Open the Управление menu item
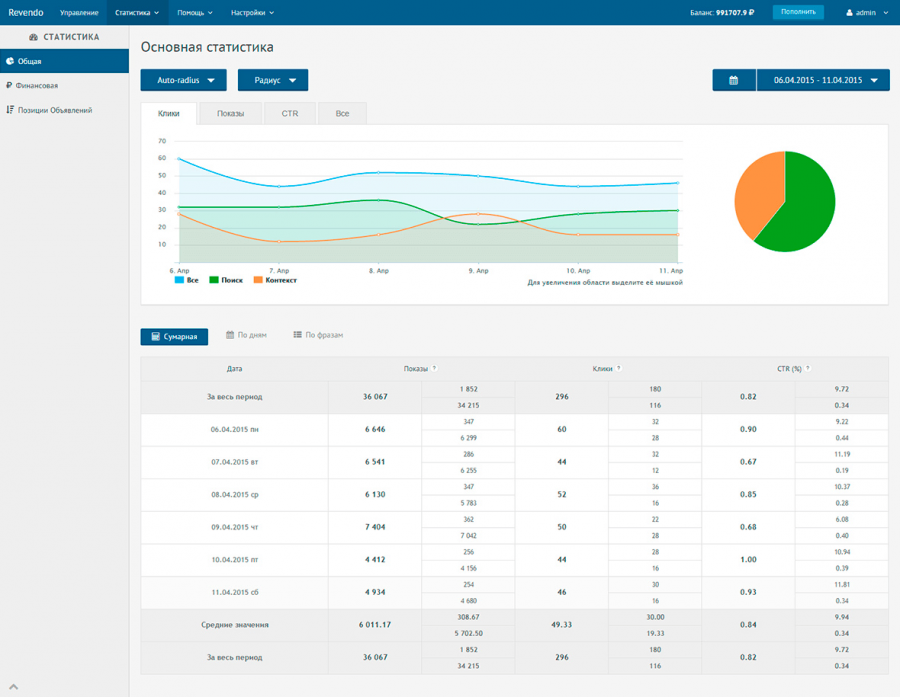Screen dimensions: 900x697 coord(79,13)
